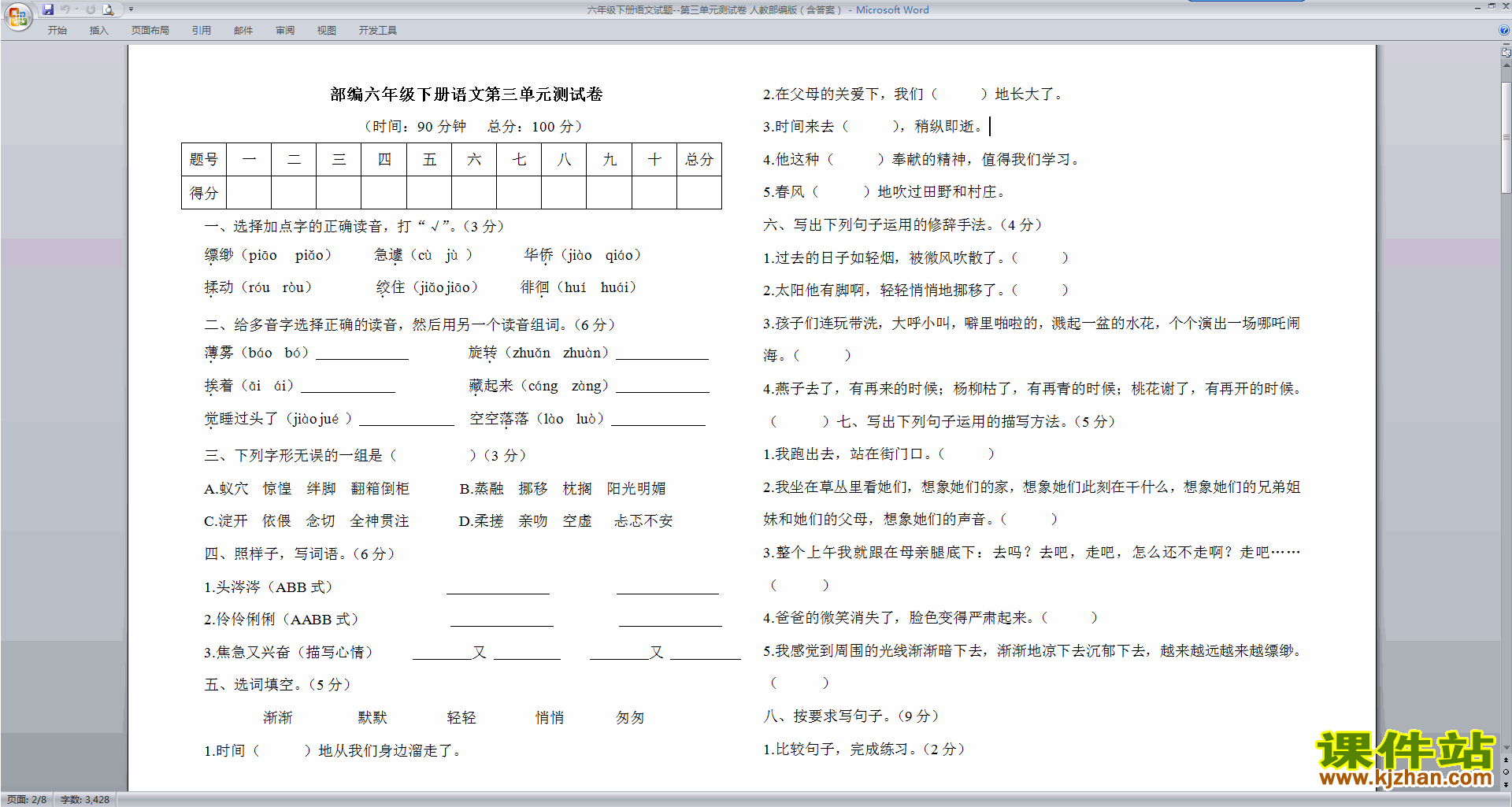Open the Office button menu
The width and height of the screenshot is (1512, 807).
click(17, 17)
